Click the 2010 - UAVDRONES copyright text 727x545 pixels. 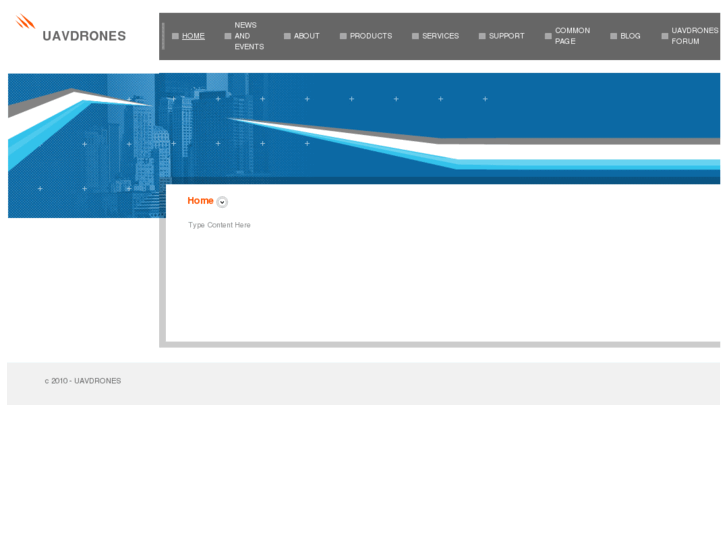pyautogui.click(x=83, y=381)
